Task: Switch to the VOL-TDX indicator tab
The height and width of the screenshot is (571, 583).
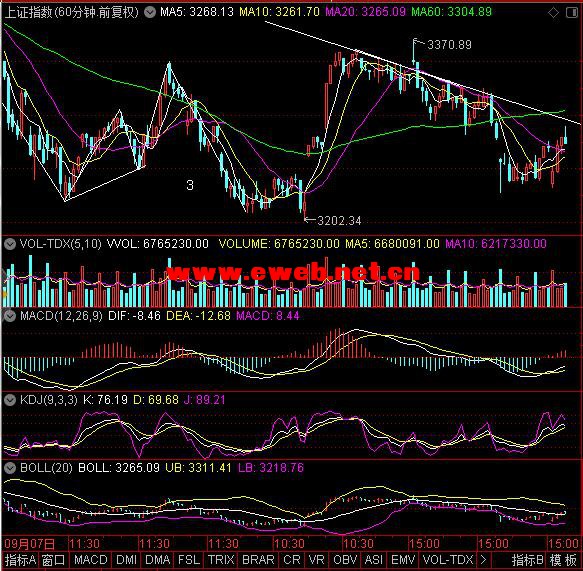Action: pos(448,560)
